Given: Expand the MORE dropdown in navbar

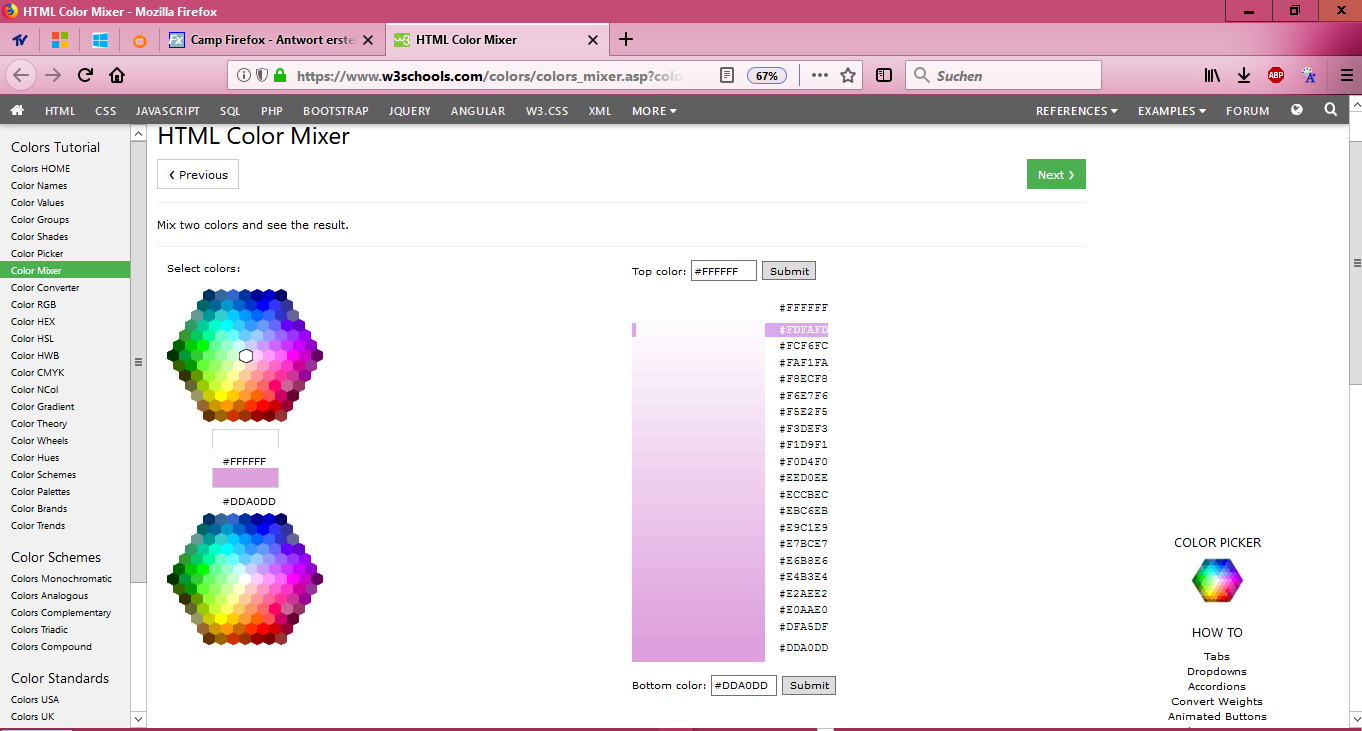Looking at the screenshot, I should pos(654,111).
